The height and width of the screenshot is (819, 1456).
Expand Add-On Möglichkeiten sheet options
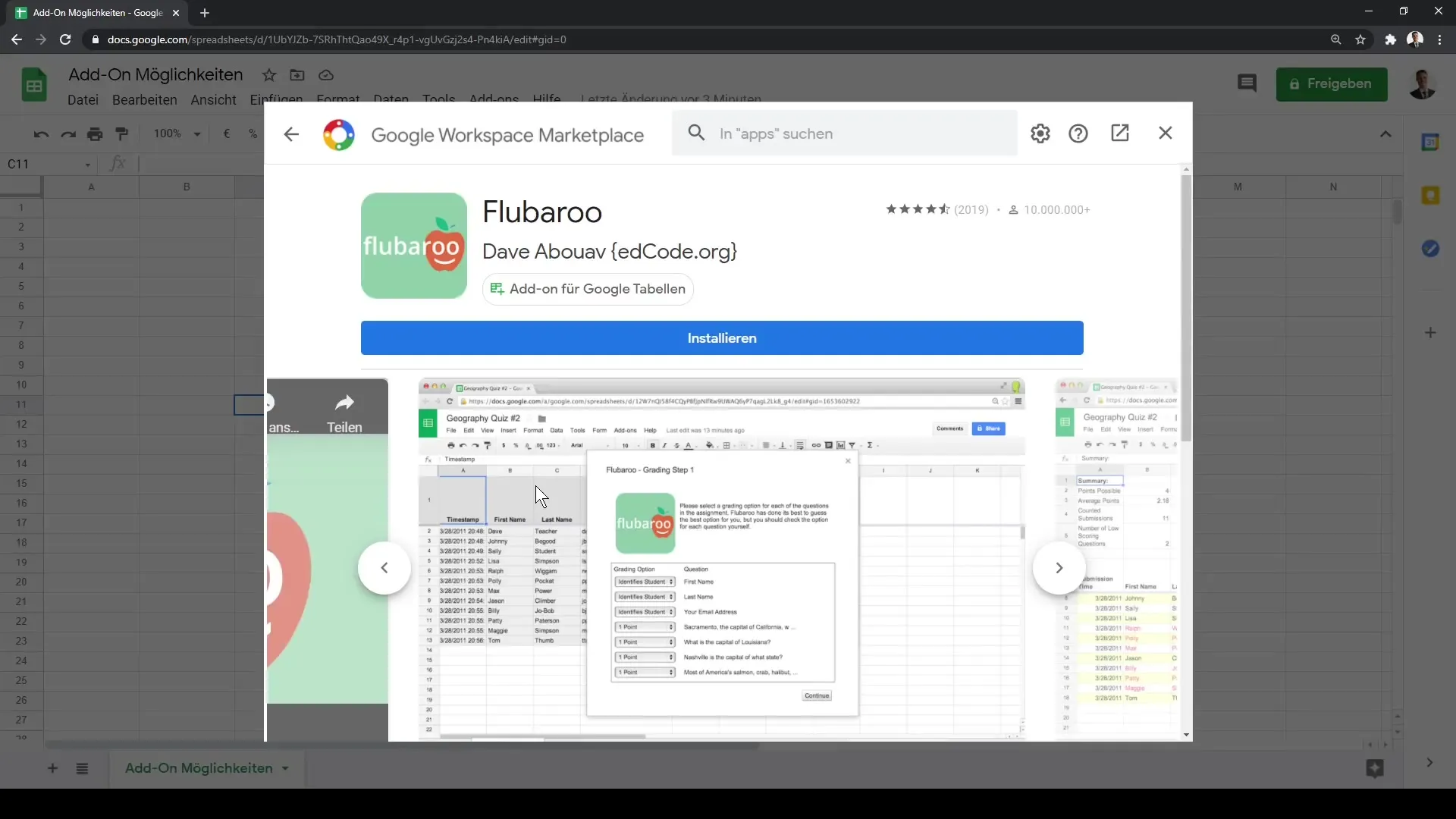[x=286, y=769]
